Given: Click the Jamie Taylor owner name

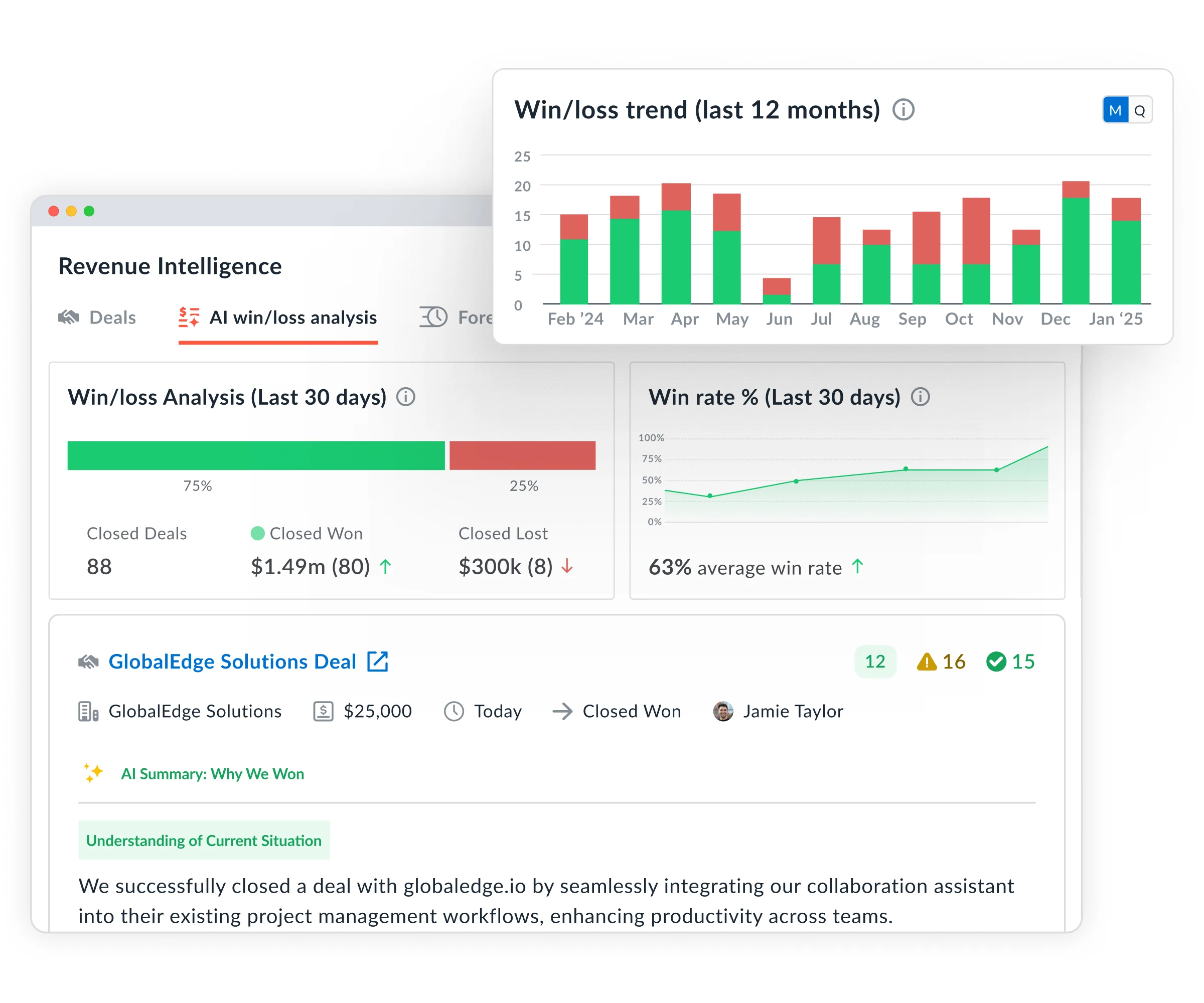Looking at the screenshot, I should coord(794,711).
